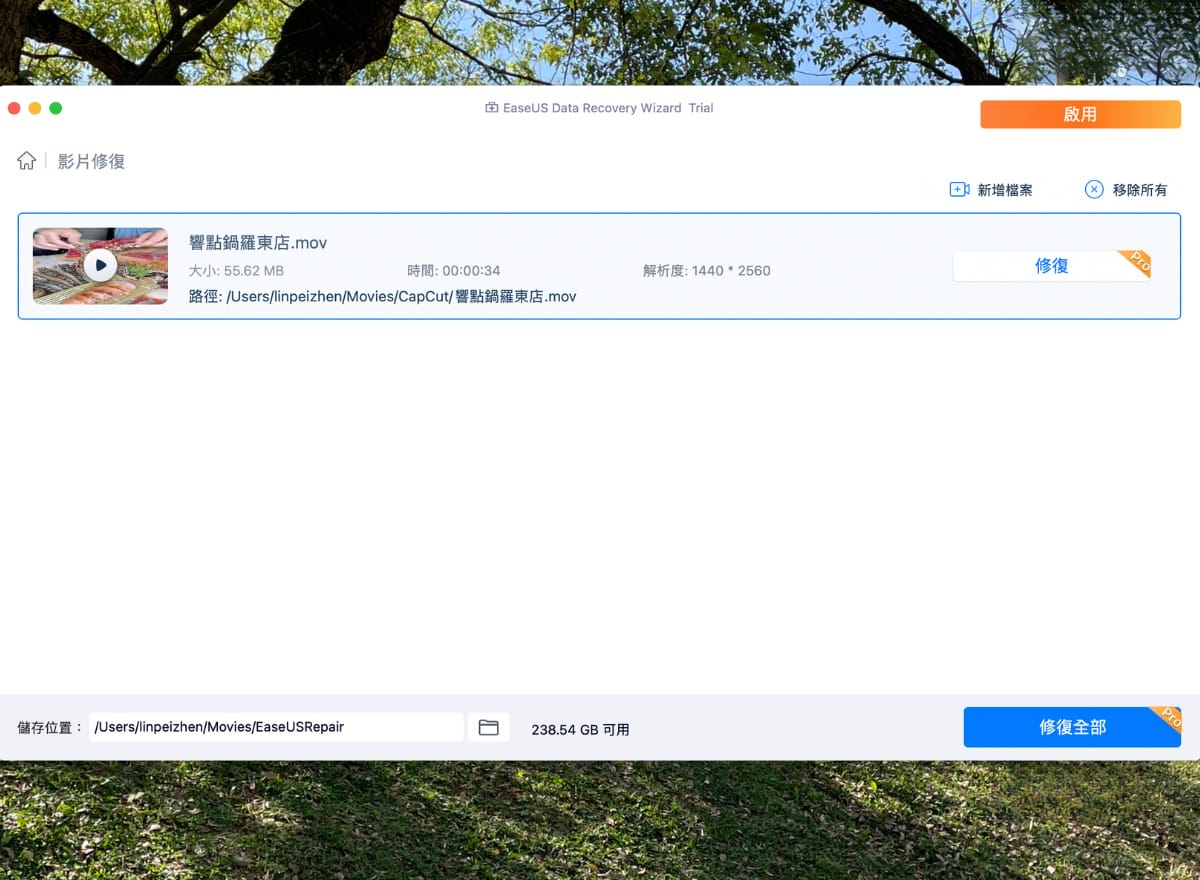The image size is (1200, 880).
Task: Minimize the window with the yellow button
Action: click(x=35, y=108)
